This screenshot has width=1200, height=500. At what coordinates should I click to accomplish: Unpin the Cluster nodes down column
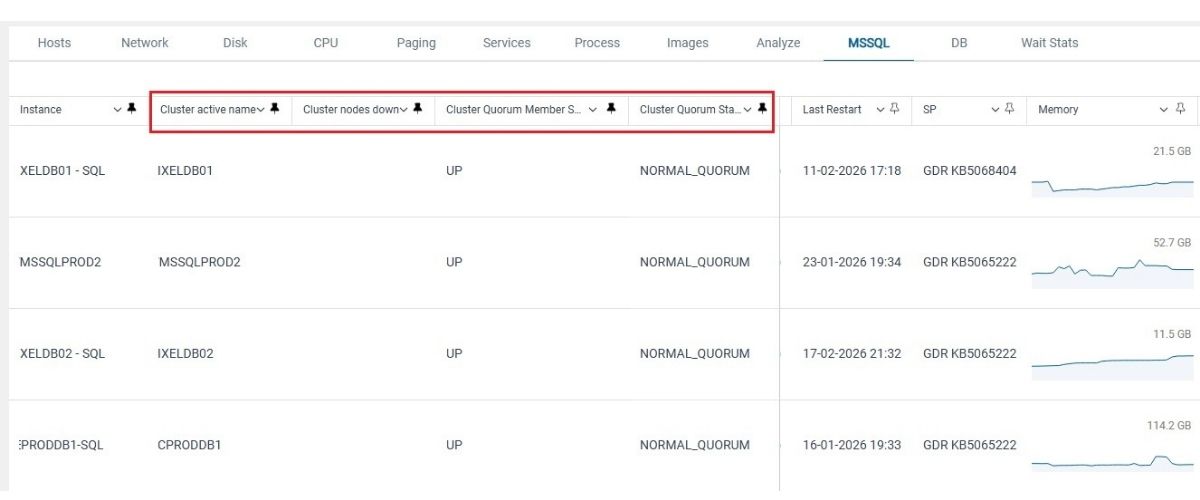(x=418, y=109)
